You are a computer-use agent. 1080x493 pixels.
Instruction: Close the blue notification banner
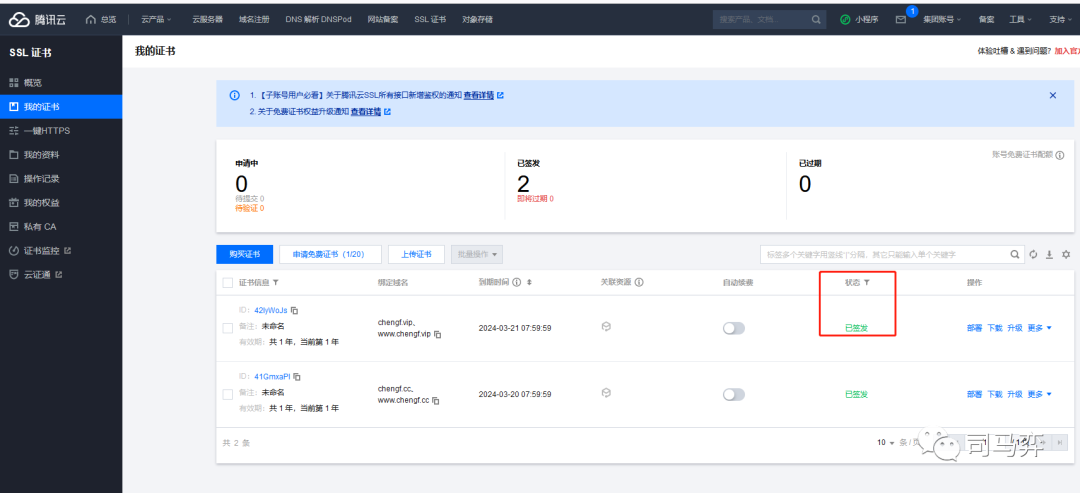[1052, 96]
